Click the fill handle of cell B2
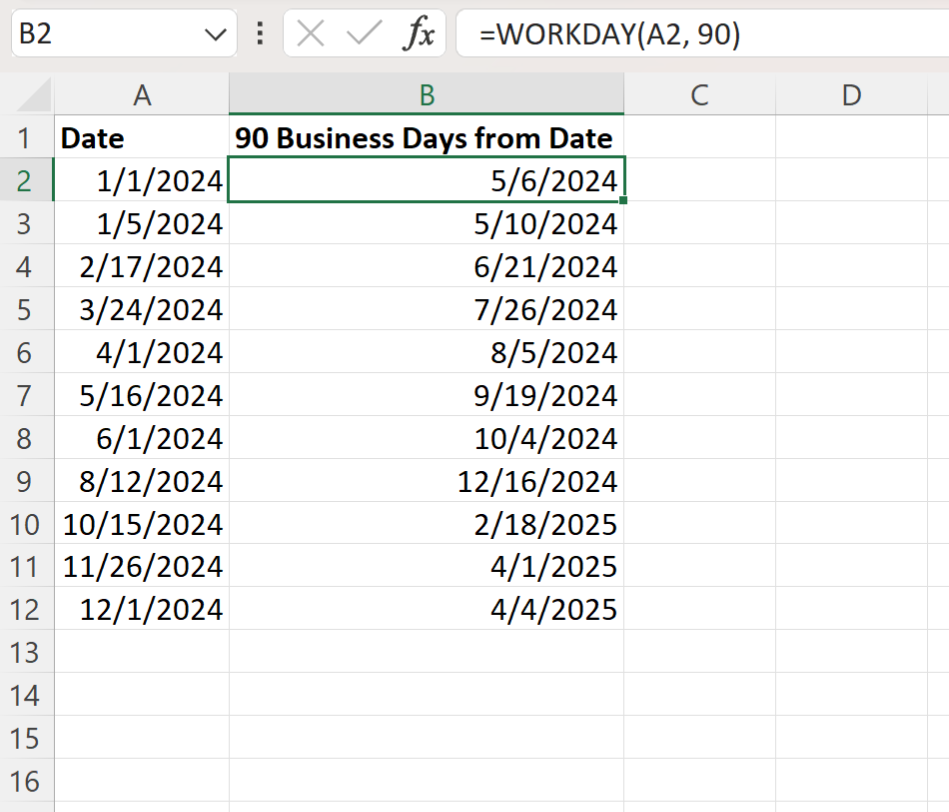Screen dimensions: 949x812 [623, 201]
